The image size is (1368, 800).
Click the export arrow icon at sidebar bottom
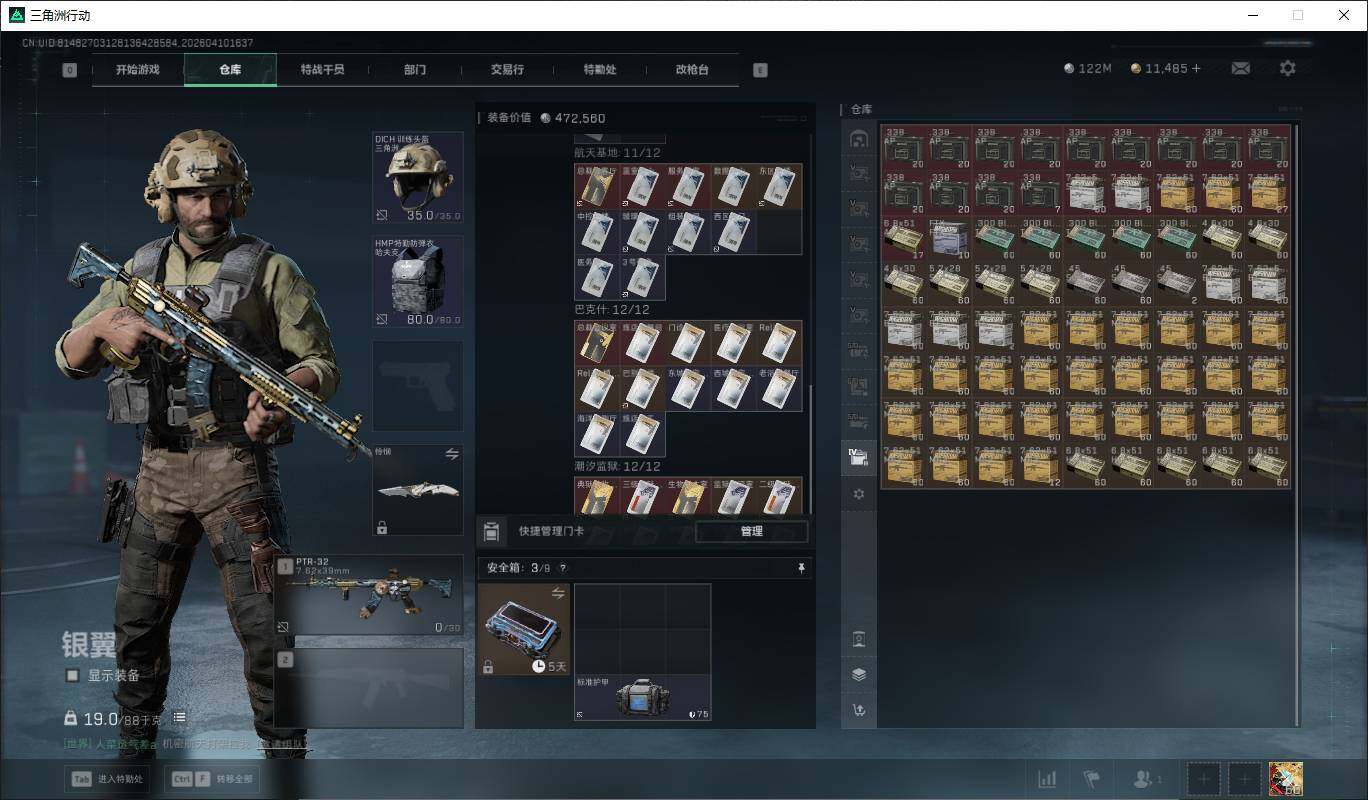click(858, 710)
